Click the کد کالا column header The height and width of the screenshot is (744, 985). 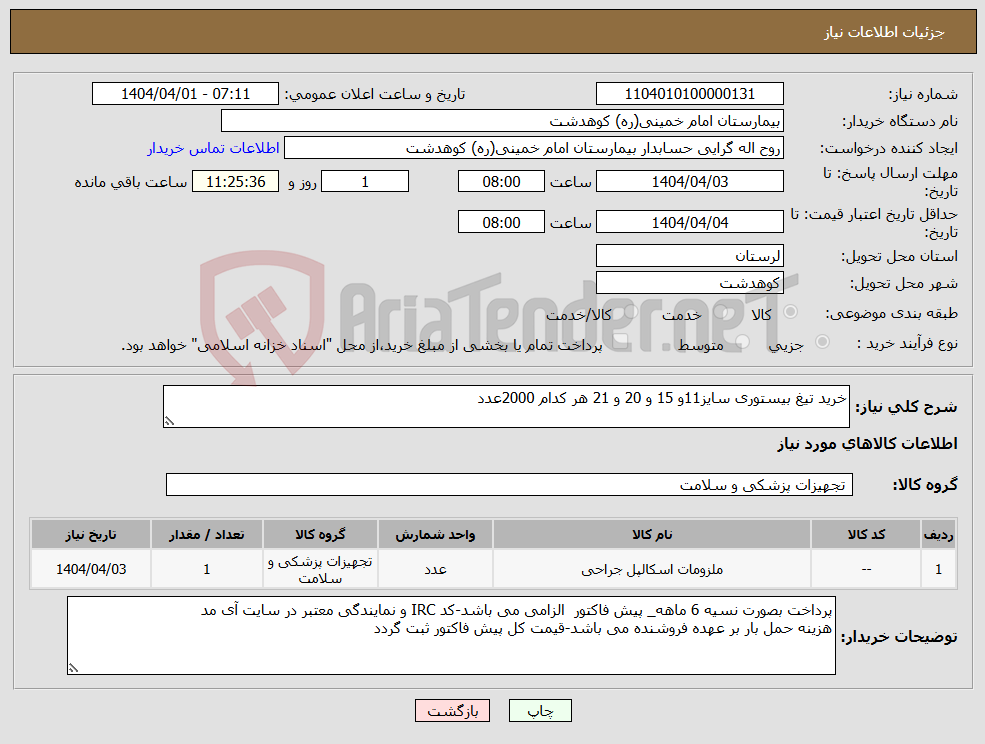tap(866, 534)
